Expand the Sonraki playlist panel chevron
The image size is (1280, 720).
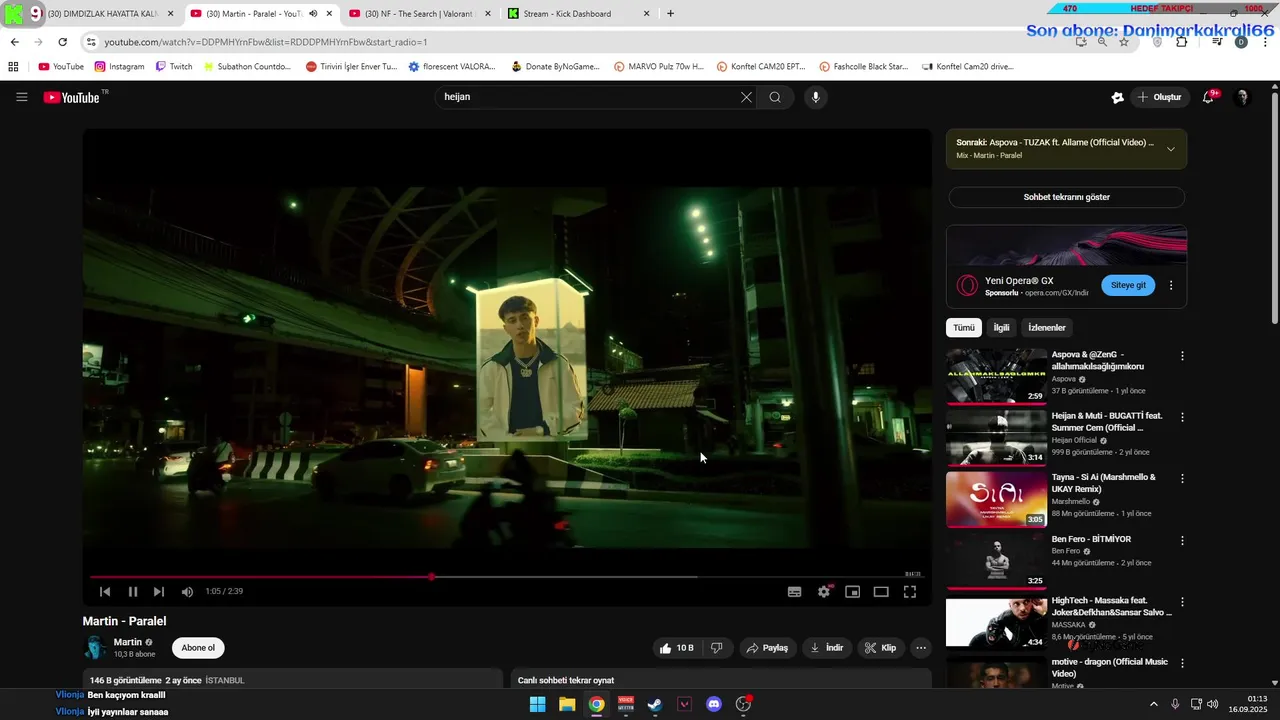click(x=1171, y=149)
